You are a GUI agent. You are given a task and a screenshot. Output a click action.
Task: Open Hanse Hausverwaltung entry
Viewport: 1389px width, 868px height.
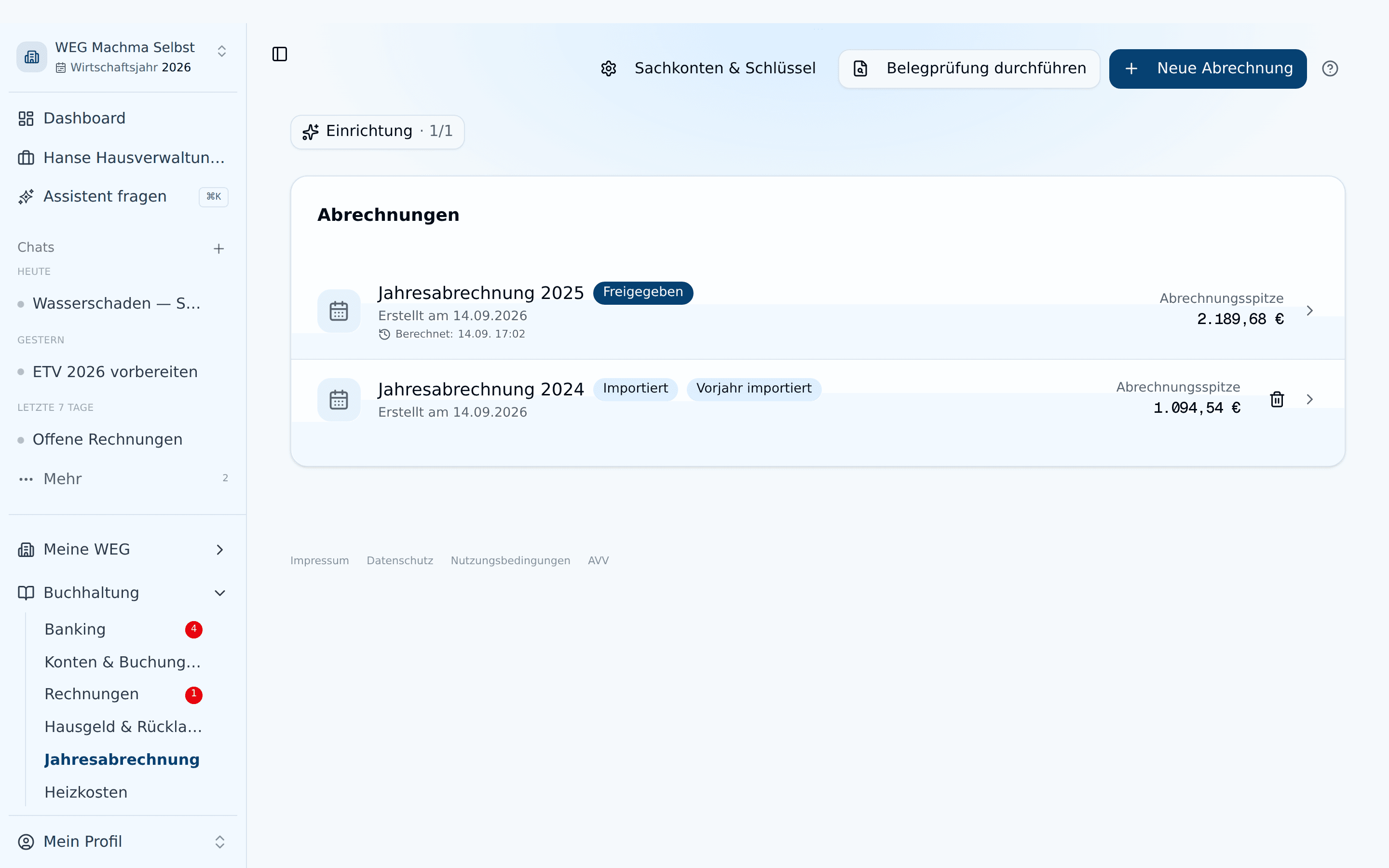[x=123, y=157]
